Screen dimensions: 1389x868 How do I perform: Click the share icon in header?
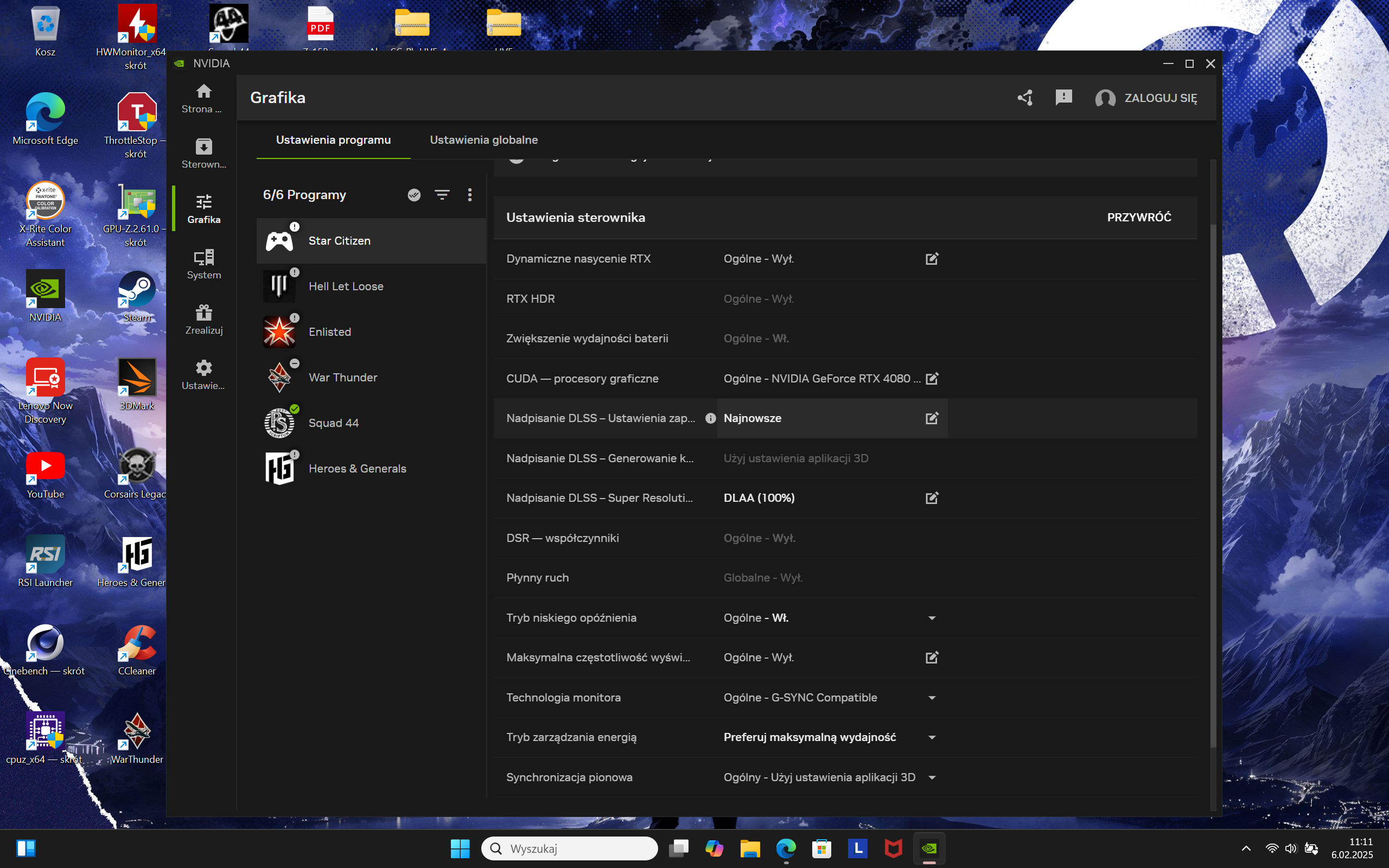(x=1025, y=98)
